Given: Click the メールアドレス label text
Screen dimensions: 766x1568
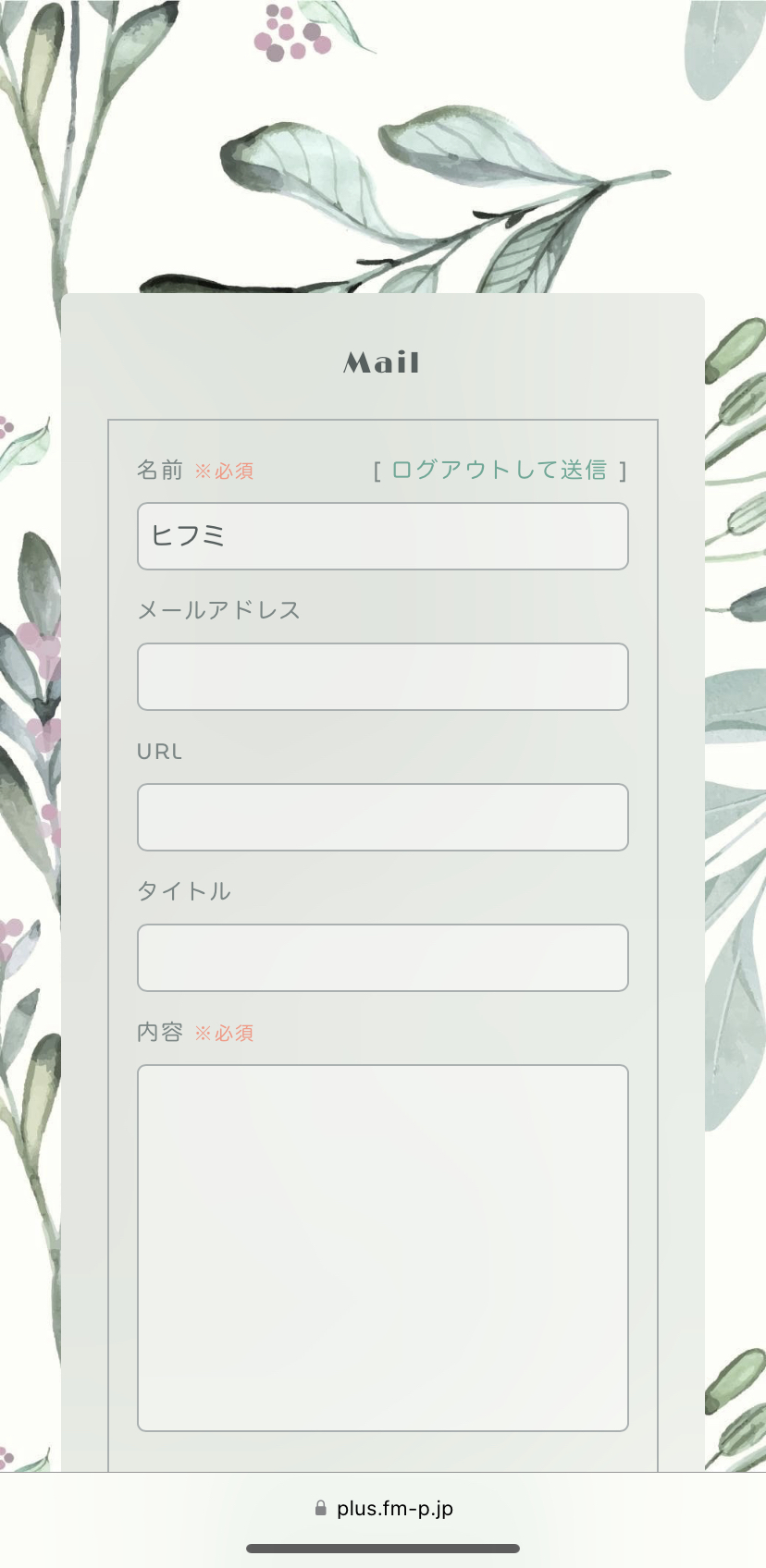Looking at the screenshot, I should [x=219, y=610].
